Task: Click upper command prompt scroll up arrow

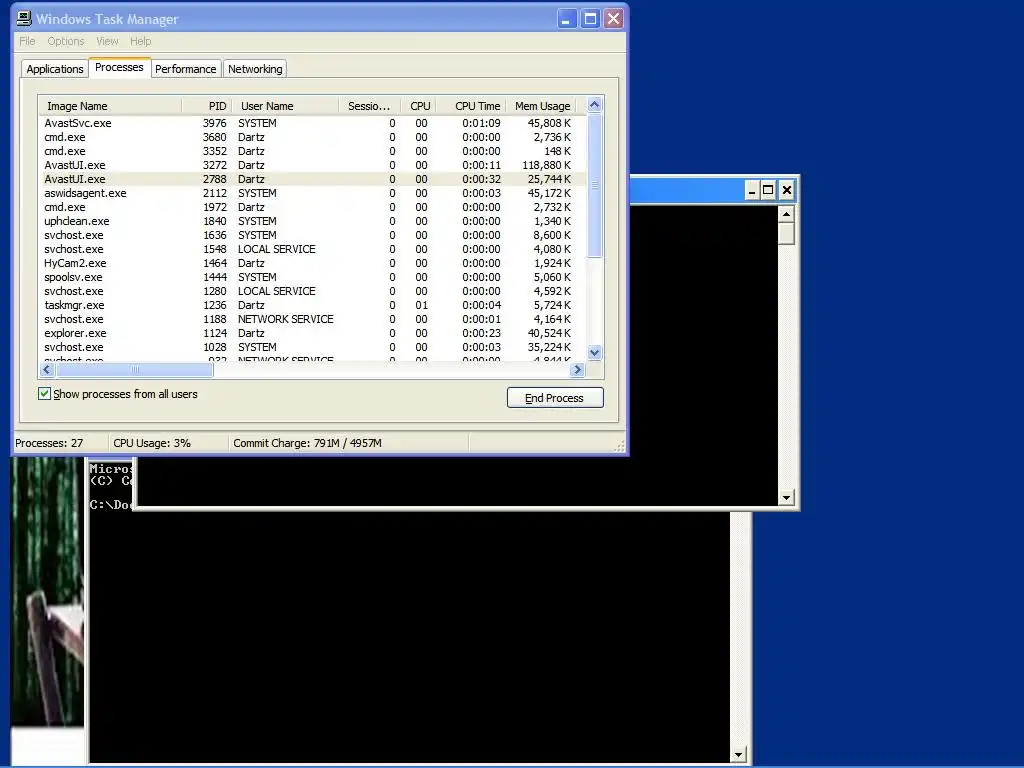Action: point(786,214)
